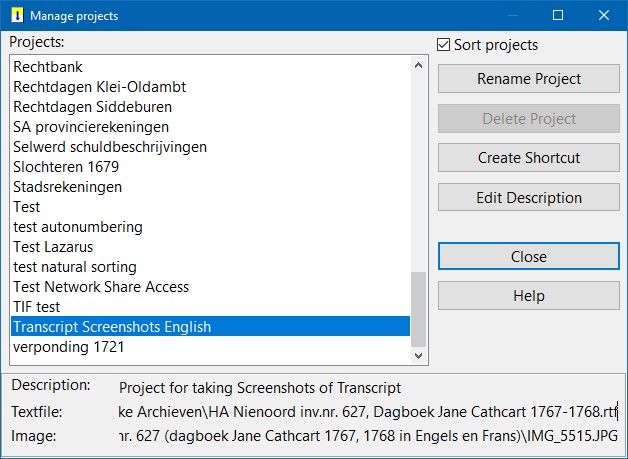Click the scroll up arrow of projects list

(419, 65)
